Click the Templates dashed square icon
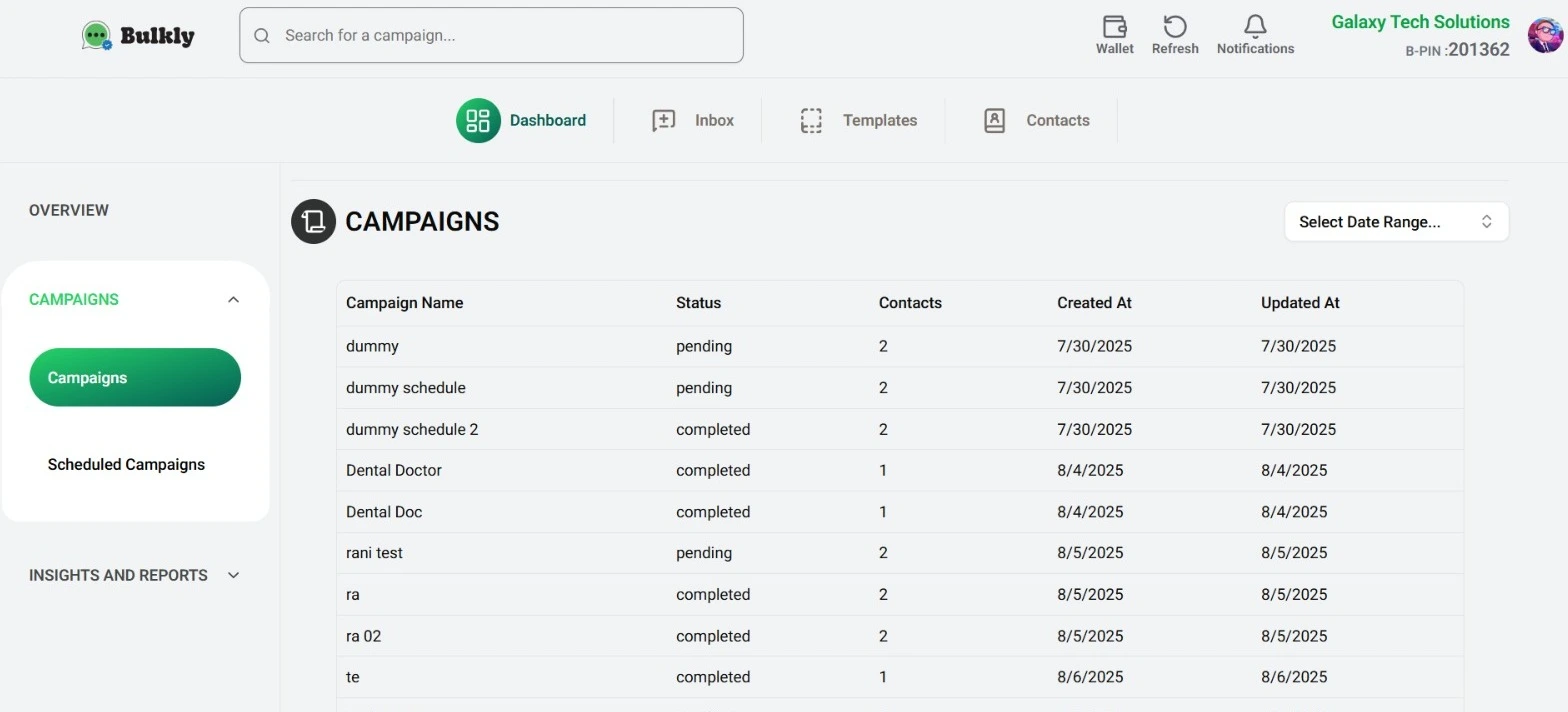The width and height of the screenshot is (1568, 712). [811, 121]
